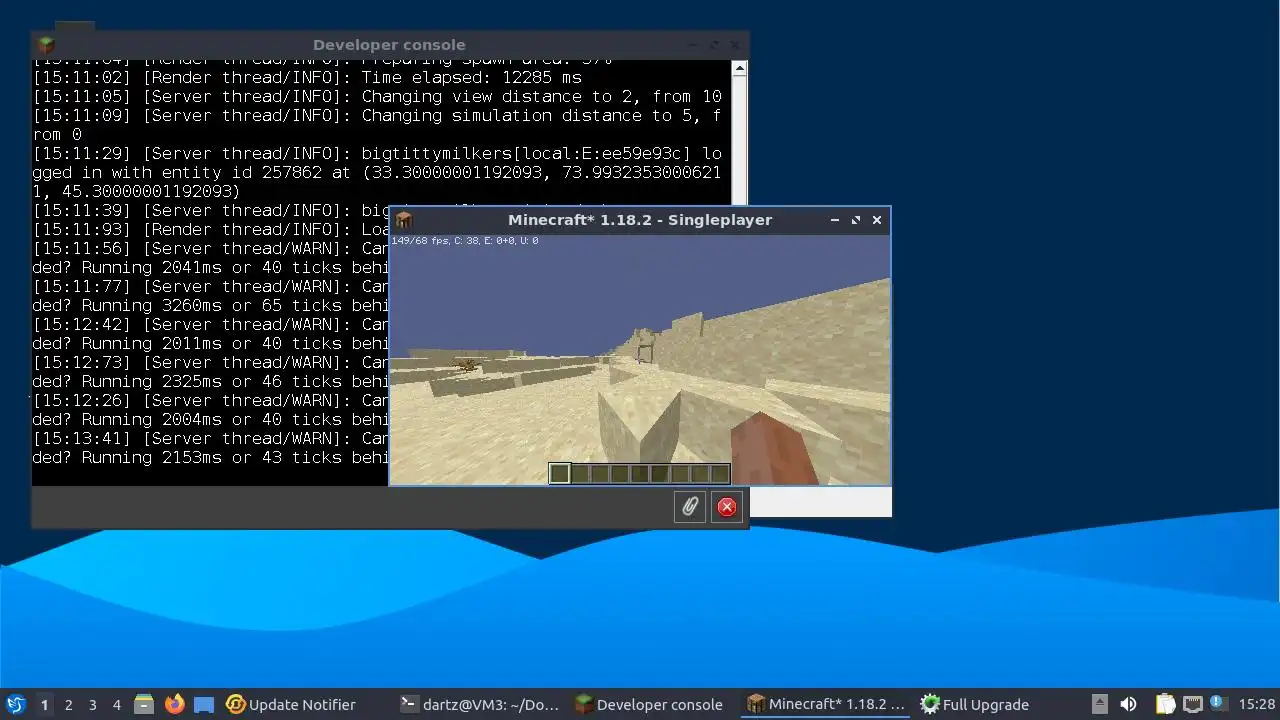
Task: Switch to workspace 1 in pager
Action: 44,704
